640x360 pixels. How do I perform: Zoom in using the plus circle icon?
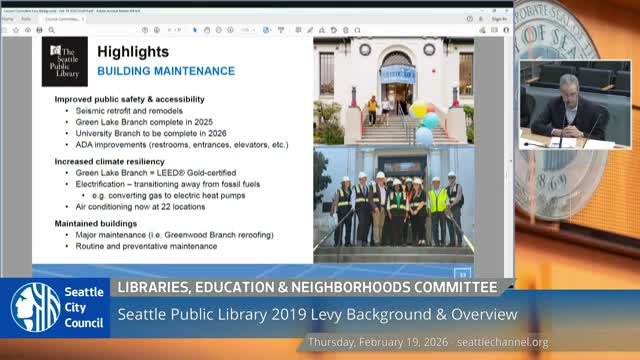click(231, 30)
